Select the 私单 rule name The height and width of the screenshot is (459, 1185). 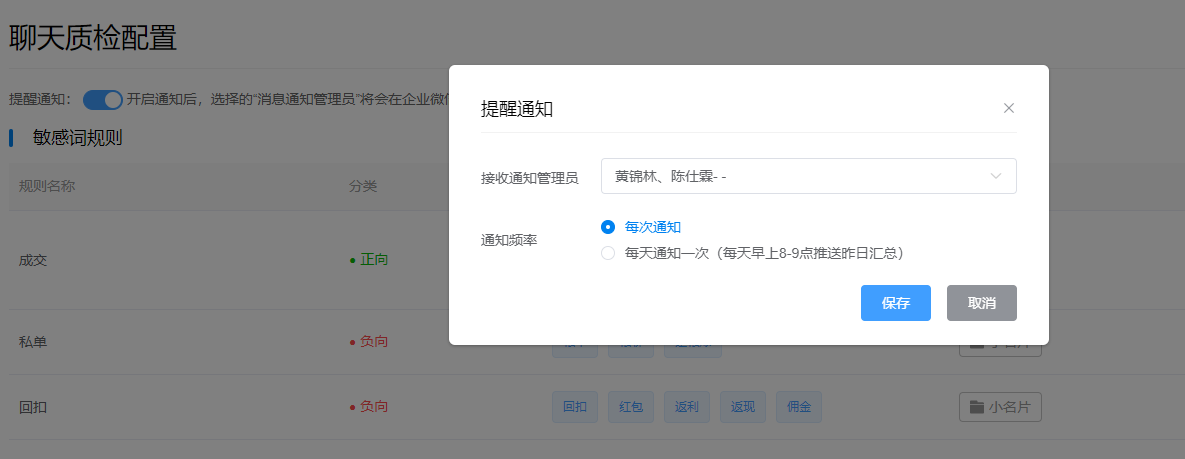click(33, 342)
